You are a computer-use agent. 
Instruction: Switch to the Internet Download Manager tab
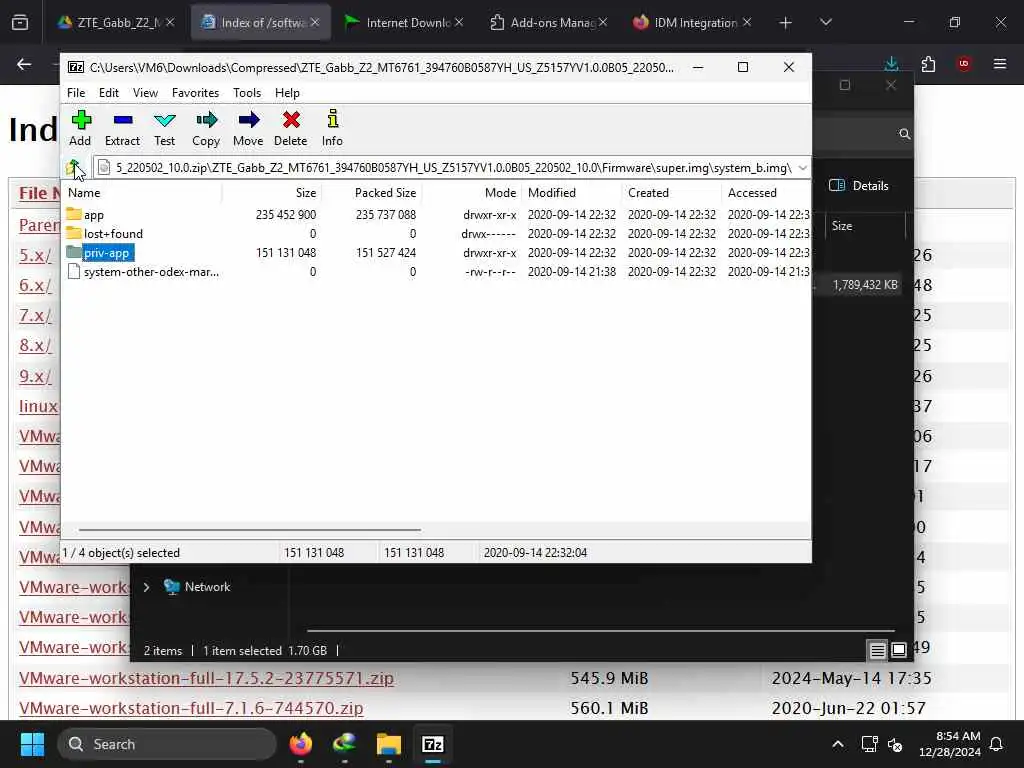[404, 22]
